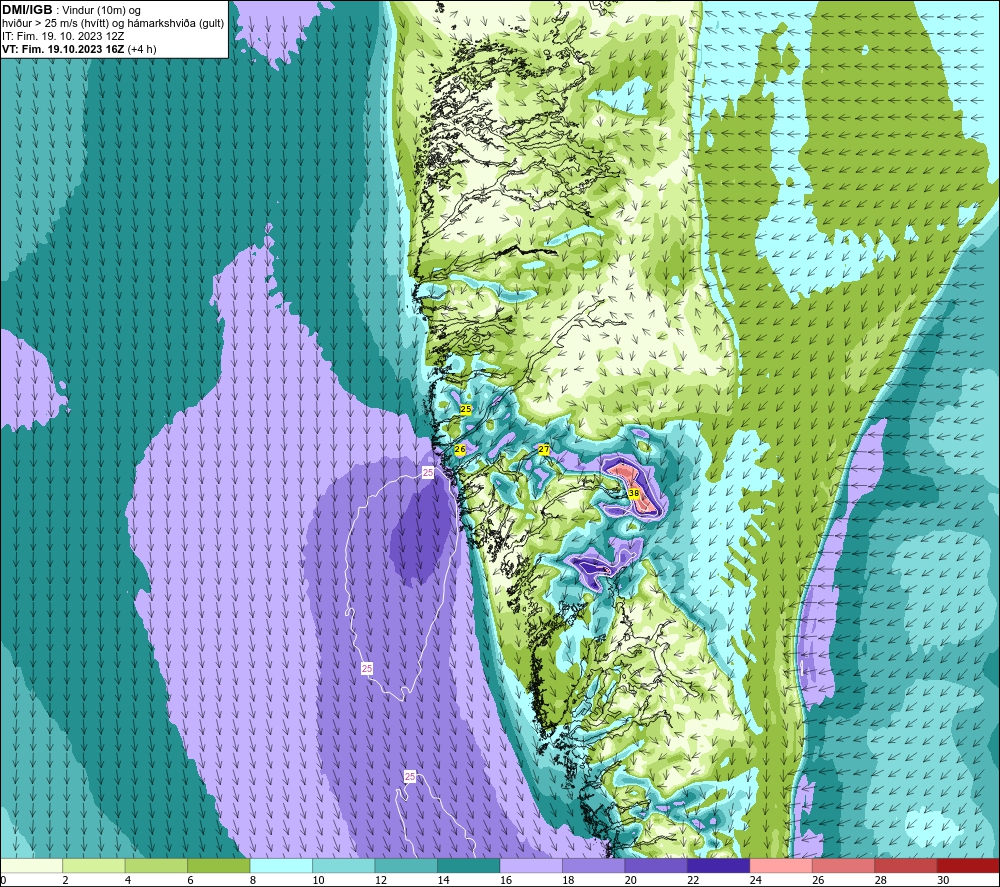Click the legend scale number "24"
The height and width of the screenshot is (887, 1000).
pyautogui.click(x=756, y=881)
